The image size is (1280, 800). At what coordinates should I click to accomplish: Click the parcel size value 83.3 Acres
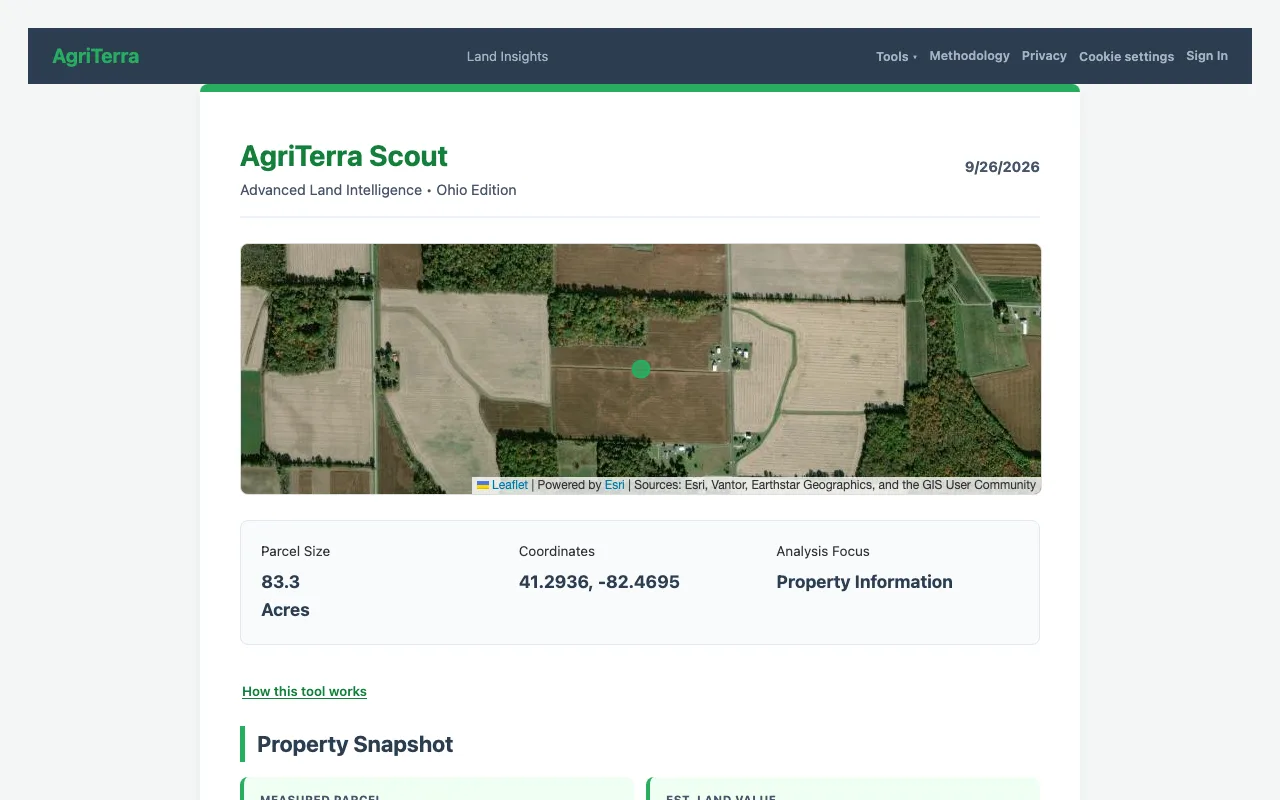(286, 596)
